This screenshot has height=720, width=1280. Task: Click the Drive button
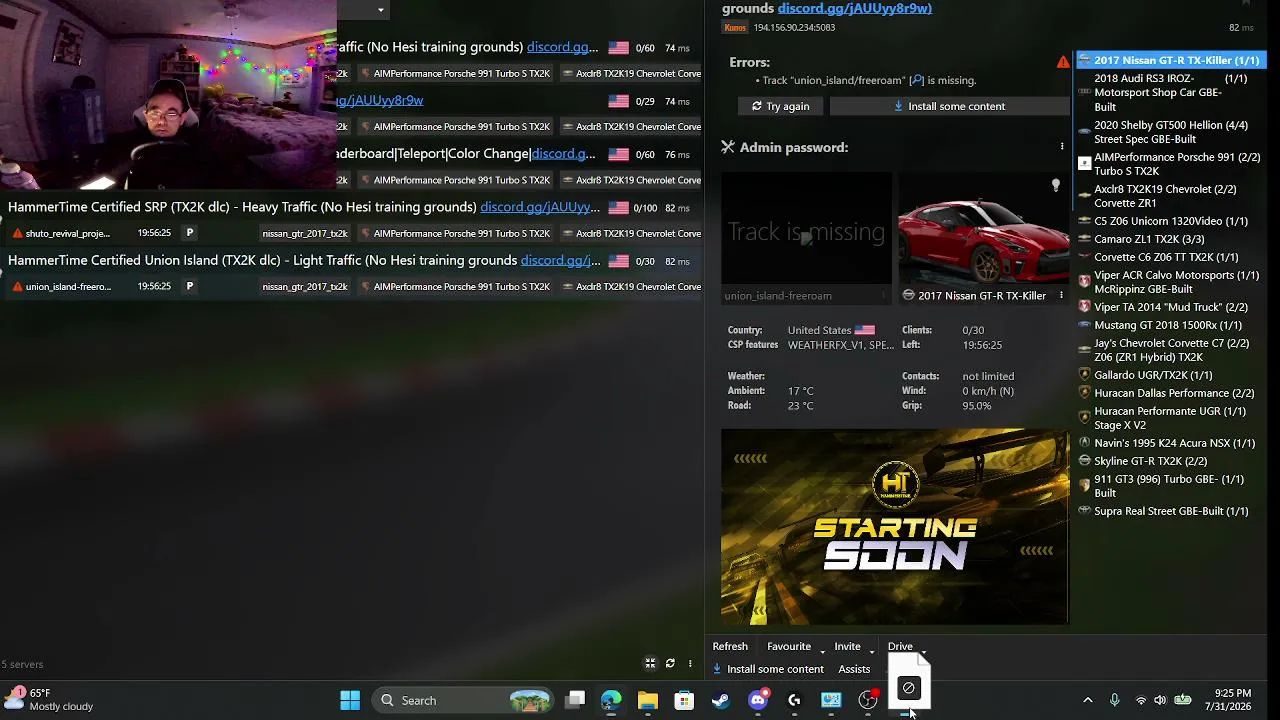point(900,647)
